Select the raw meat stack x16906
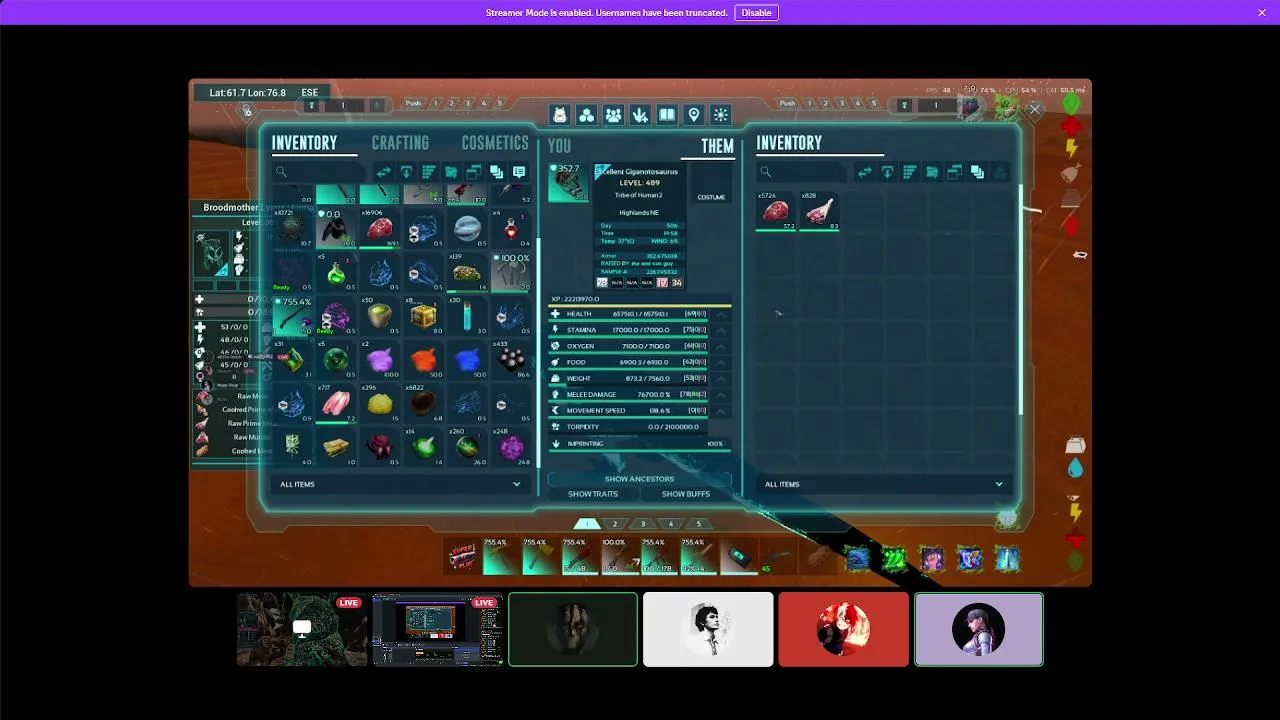Image resolution: width=1280 pixels, height=720 pixels. click(380, 228)
